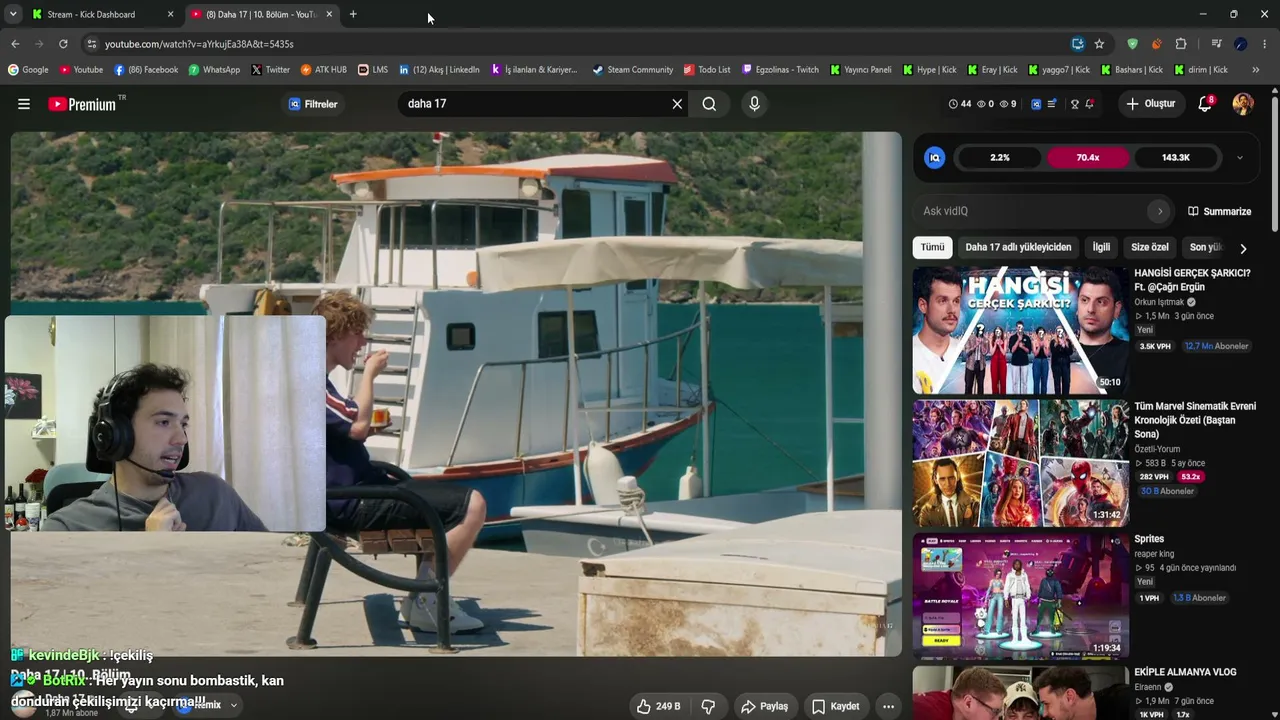This screenshot has width=1280, height=720.
Task: Open the ATK HUB bookmark
Action: pyautogui.click(x=324, y=70)
